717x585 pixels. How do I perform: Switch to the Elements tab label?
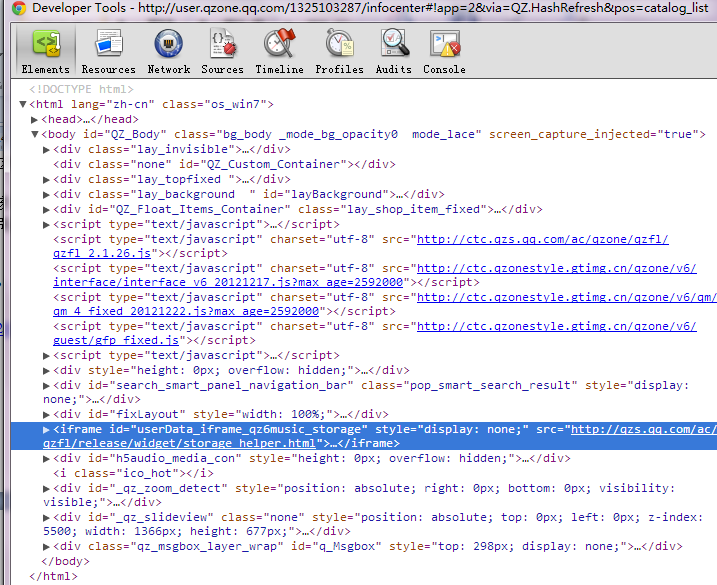tap(46, 70)
